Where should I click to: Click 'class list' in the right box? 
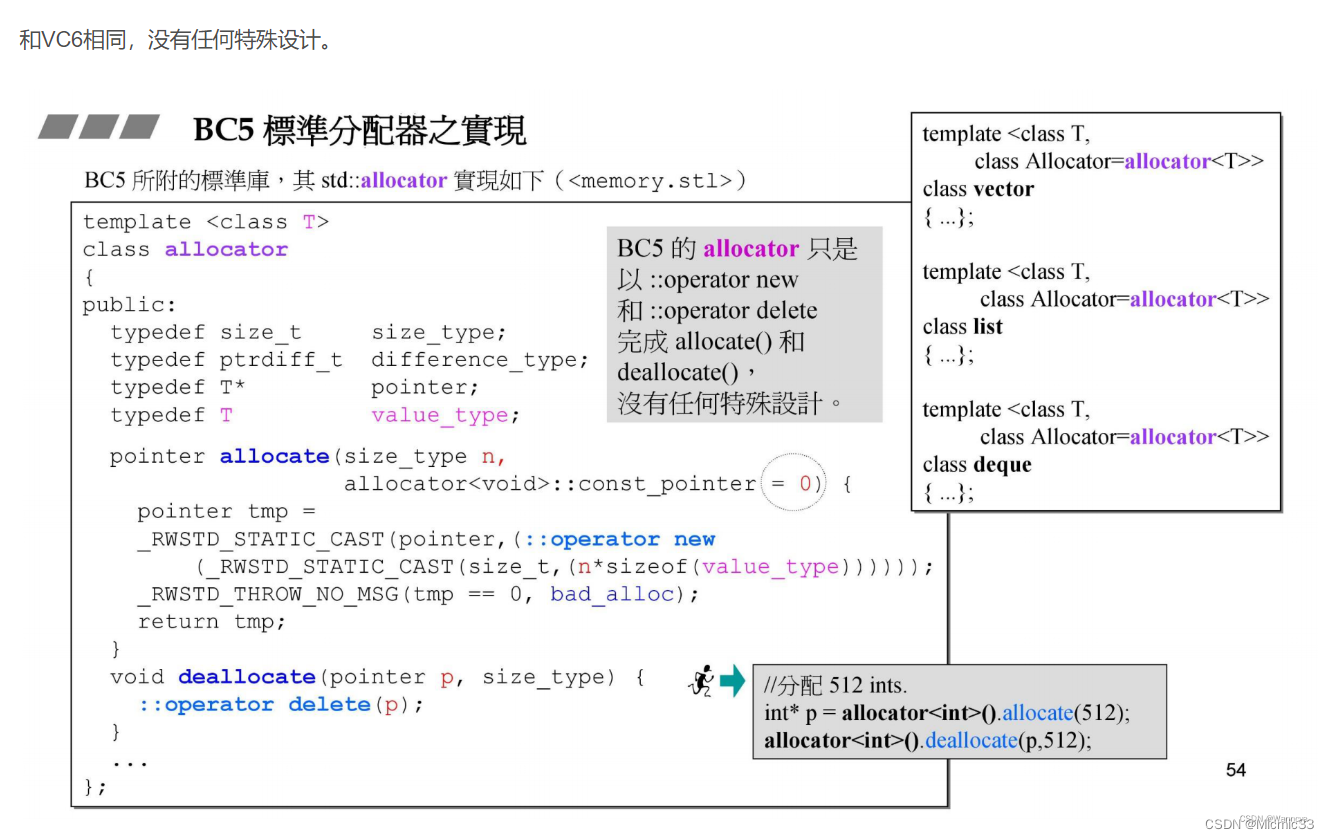coord(962,327)
